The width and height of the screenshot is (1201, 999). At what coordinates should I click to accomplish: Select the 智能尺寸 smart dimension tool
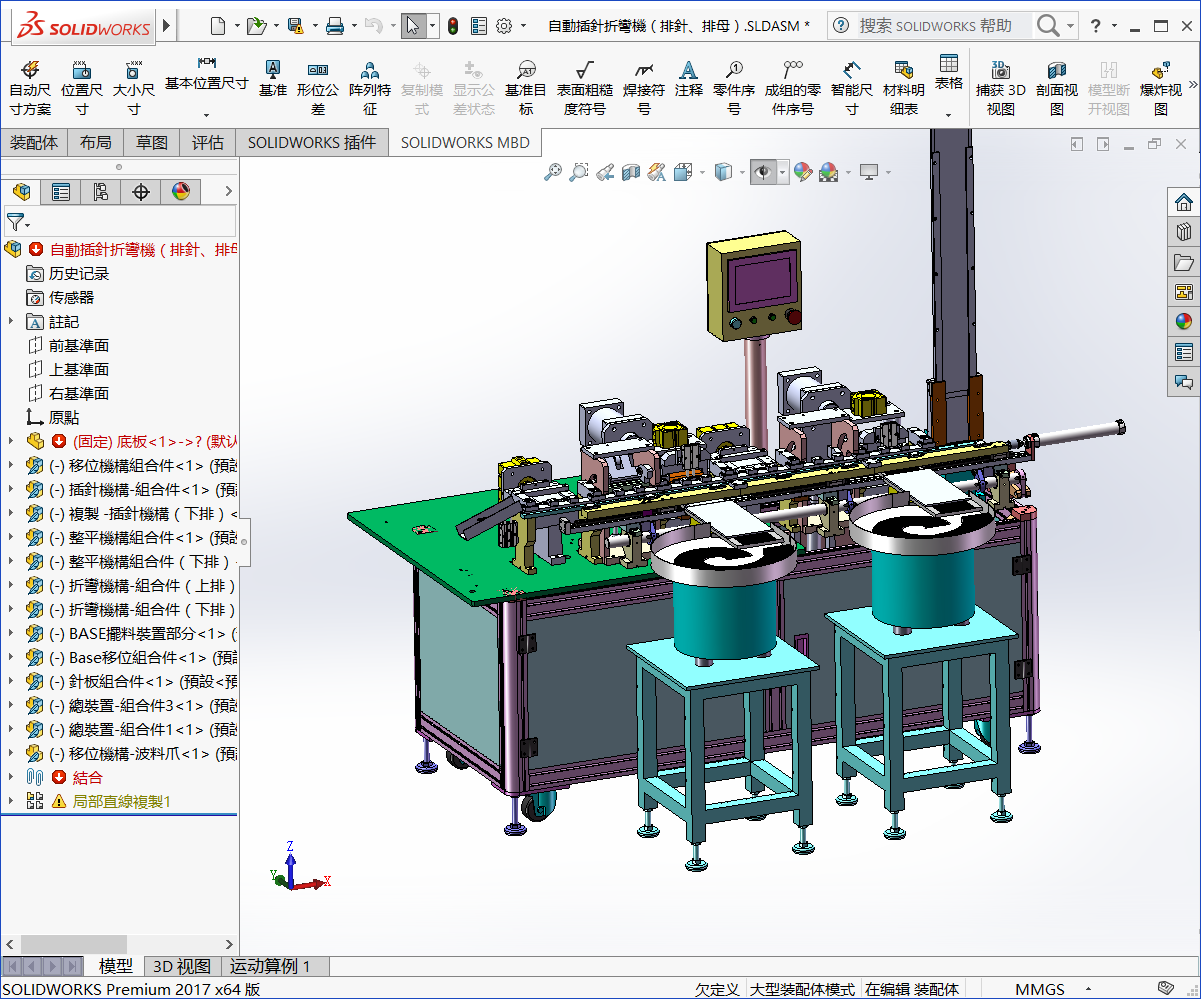click(852, 87)
